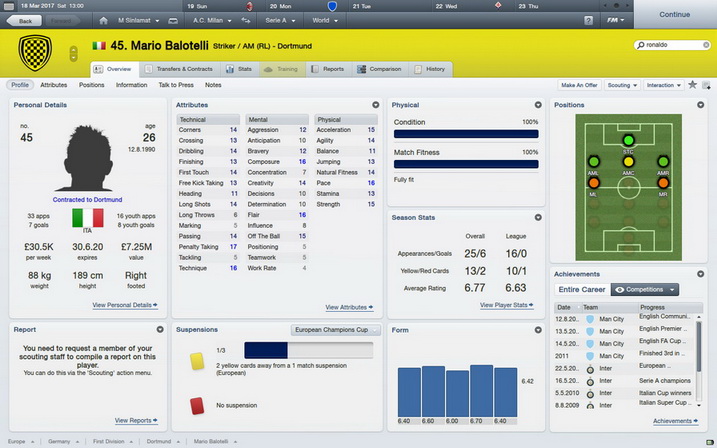Screen dimensions: 717x448
Task: Click the Condition progress bar
Action: click(466, 134)
